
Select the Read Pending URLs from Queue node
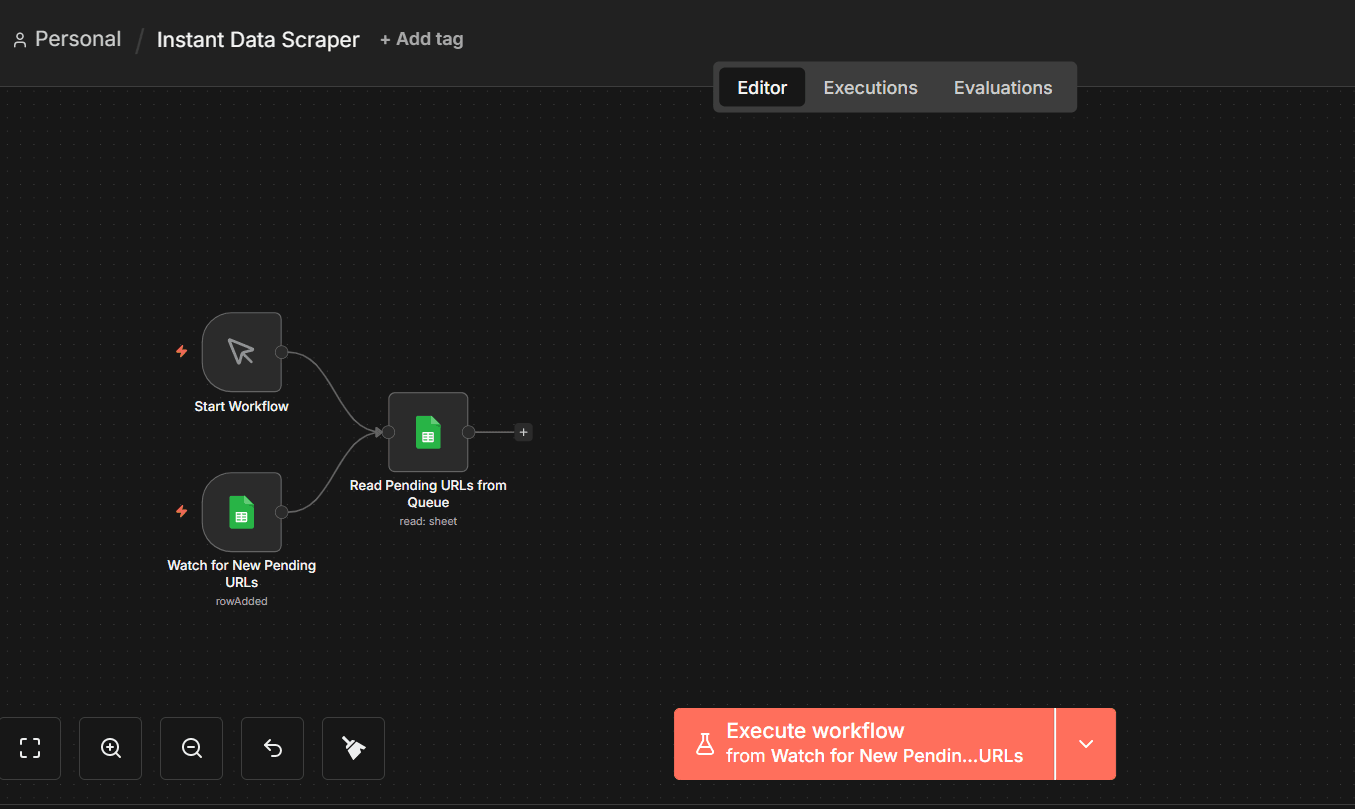tap(428, 432)
